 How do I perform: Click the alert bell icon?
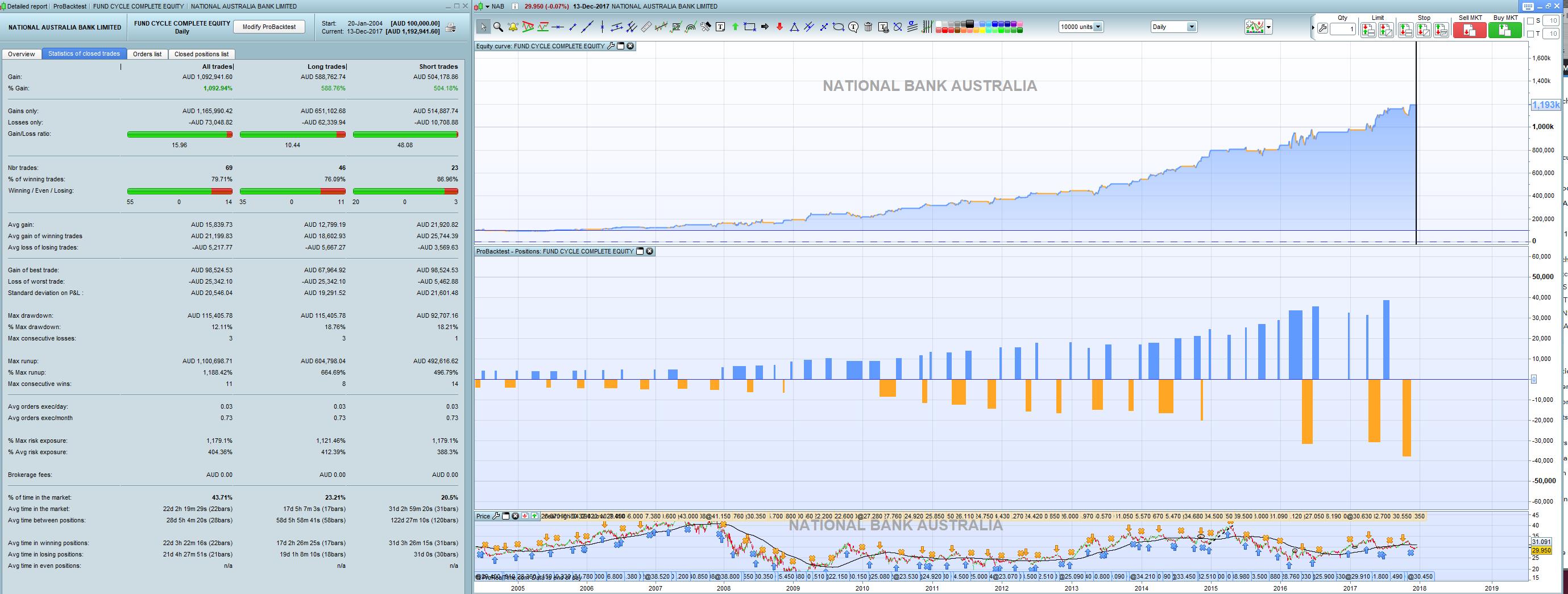coord(512,27)
